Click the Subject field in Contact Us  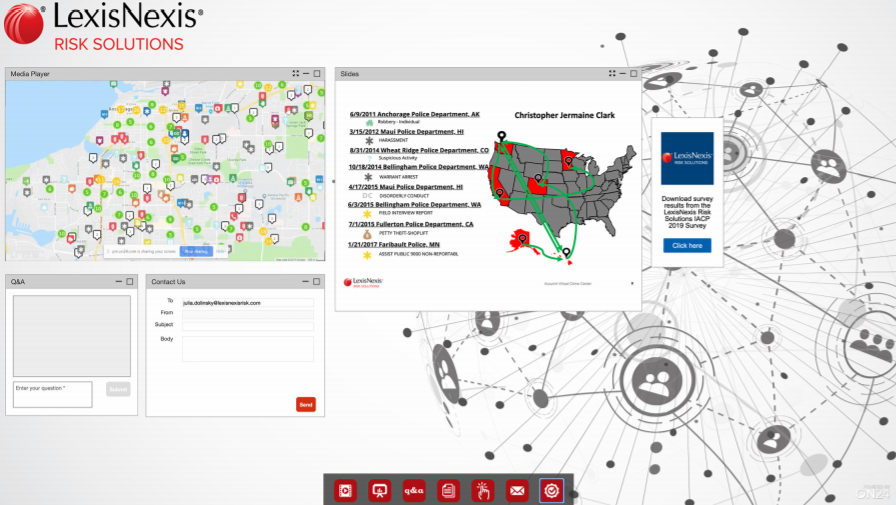coord(247,326)
